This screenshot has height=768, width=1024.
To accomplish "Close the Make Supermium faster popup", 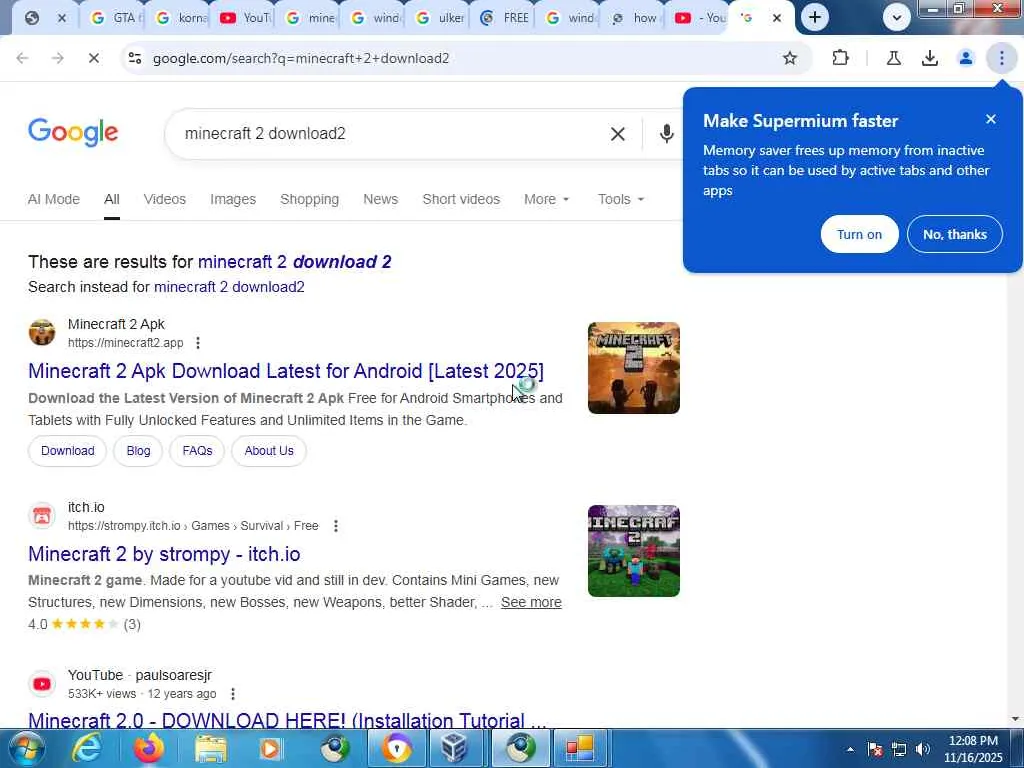I will pos(991,120).
